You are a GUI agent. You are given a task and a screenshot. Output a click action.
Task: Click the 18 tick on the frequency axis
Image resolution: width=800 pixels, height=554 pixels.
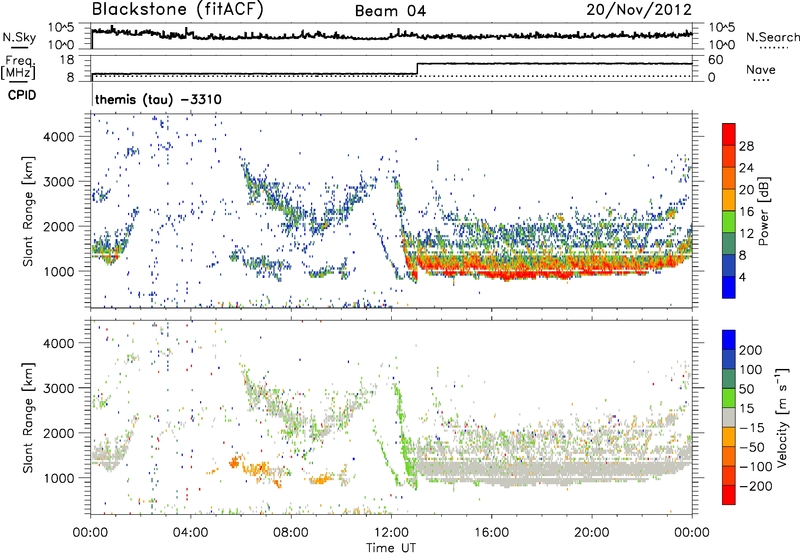67,60
